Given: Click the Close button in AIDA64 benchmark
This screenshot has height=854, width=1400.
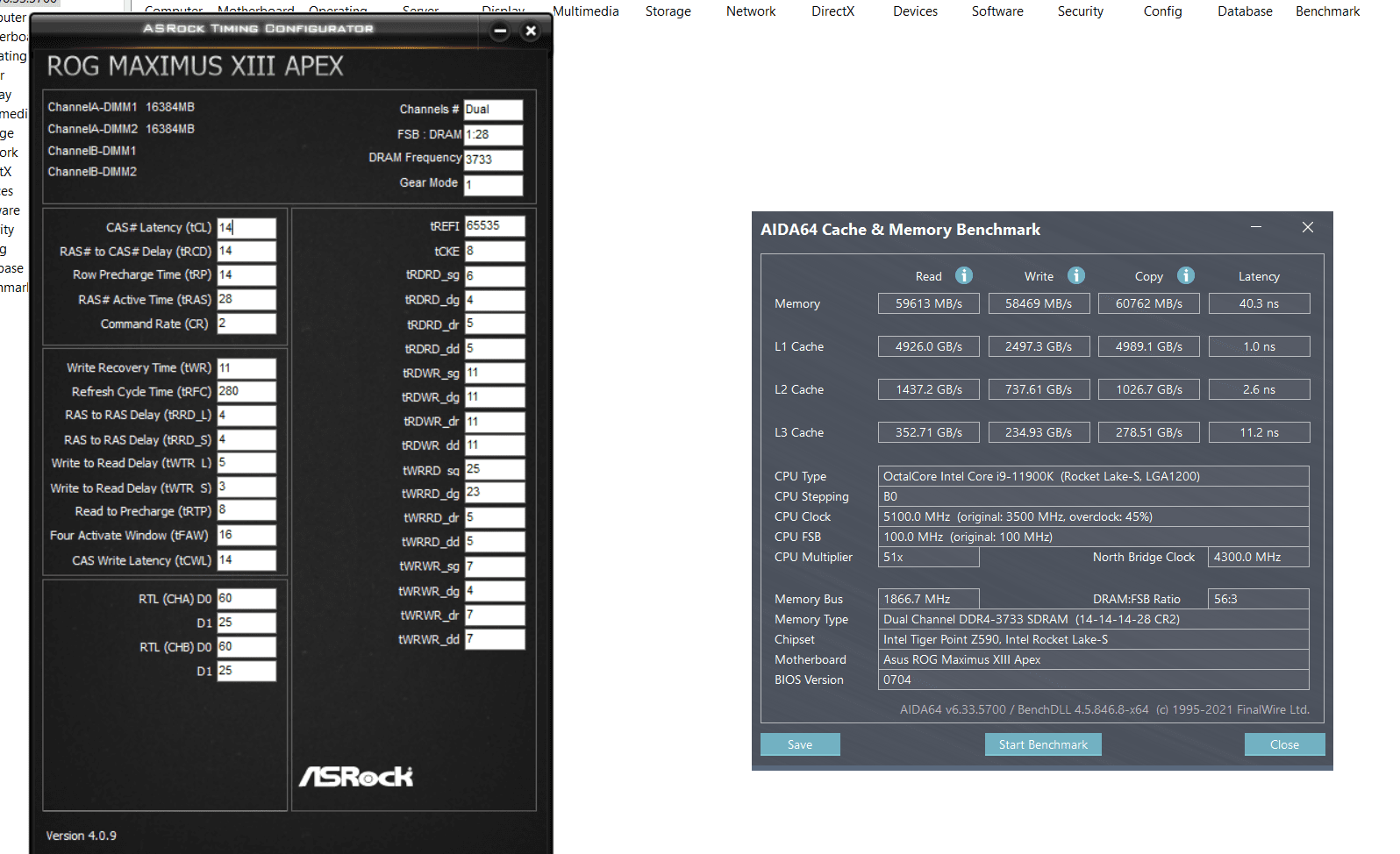Looking at the screenshot, I should [x=1284, y=744].
